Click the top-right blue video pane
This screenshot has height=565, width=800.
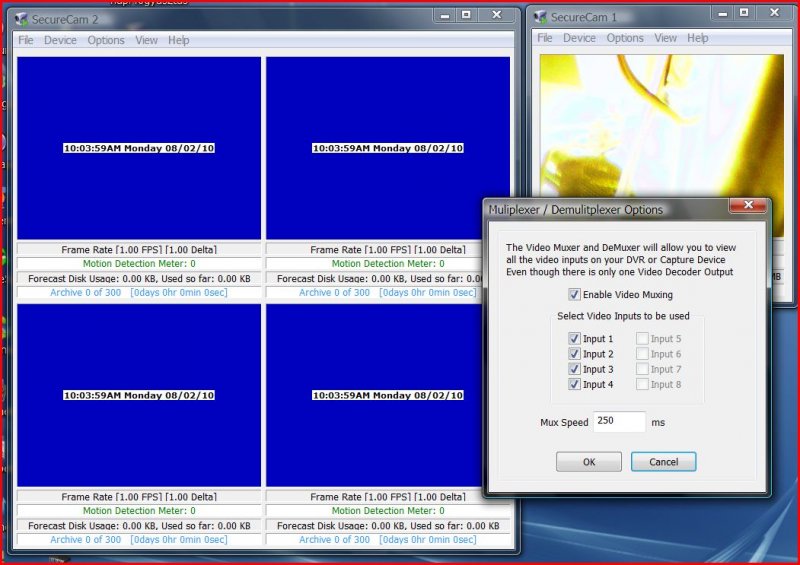tap(388, 148)
